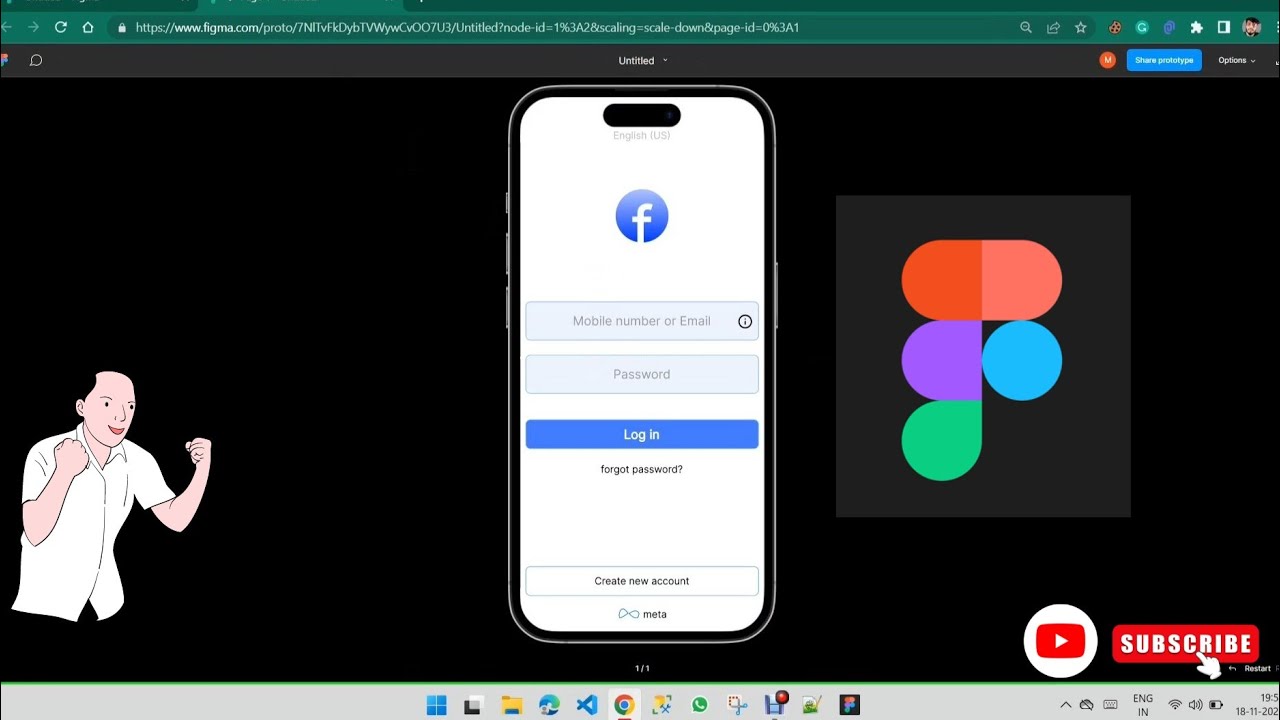Screen dimensions: 1280x720
Task: Open Snipping Tool from the taskbar
Action: pyautogui.click(x=737, y=705)
